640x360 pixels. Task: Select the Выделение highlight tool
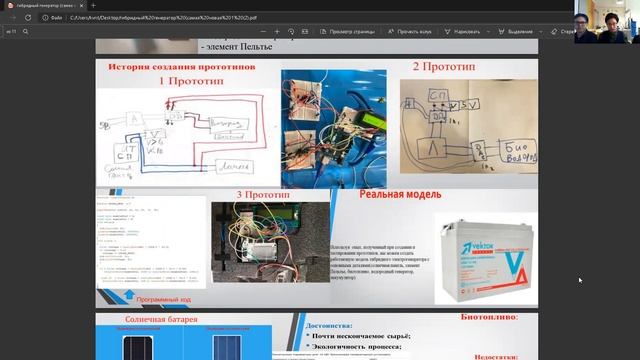(516, 31)
